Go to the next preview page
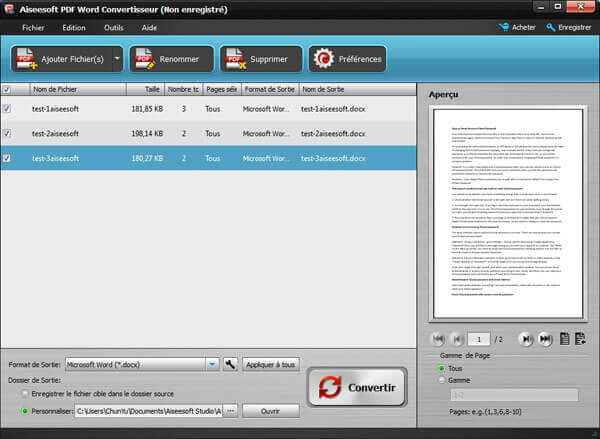600x439 pixels. [526, 339]
